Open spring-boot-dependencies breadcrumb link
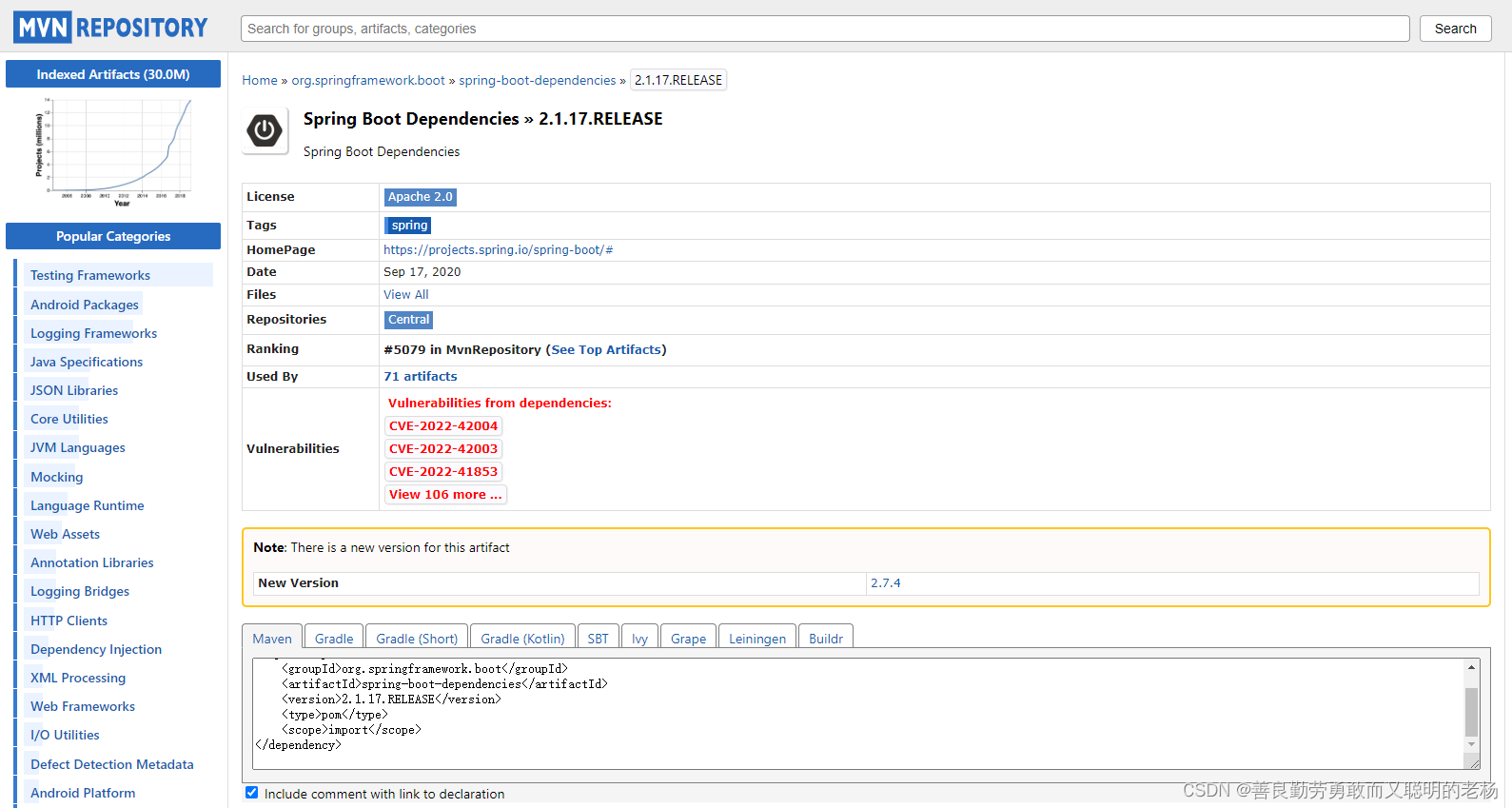1512x808 pixels. 538,80
